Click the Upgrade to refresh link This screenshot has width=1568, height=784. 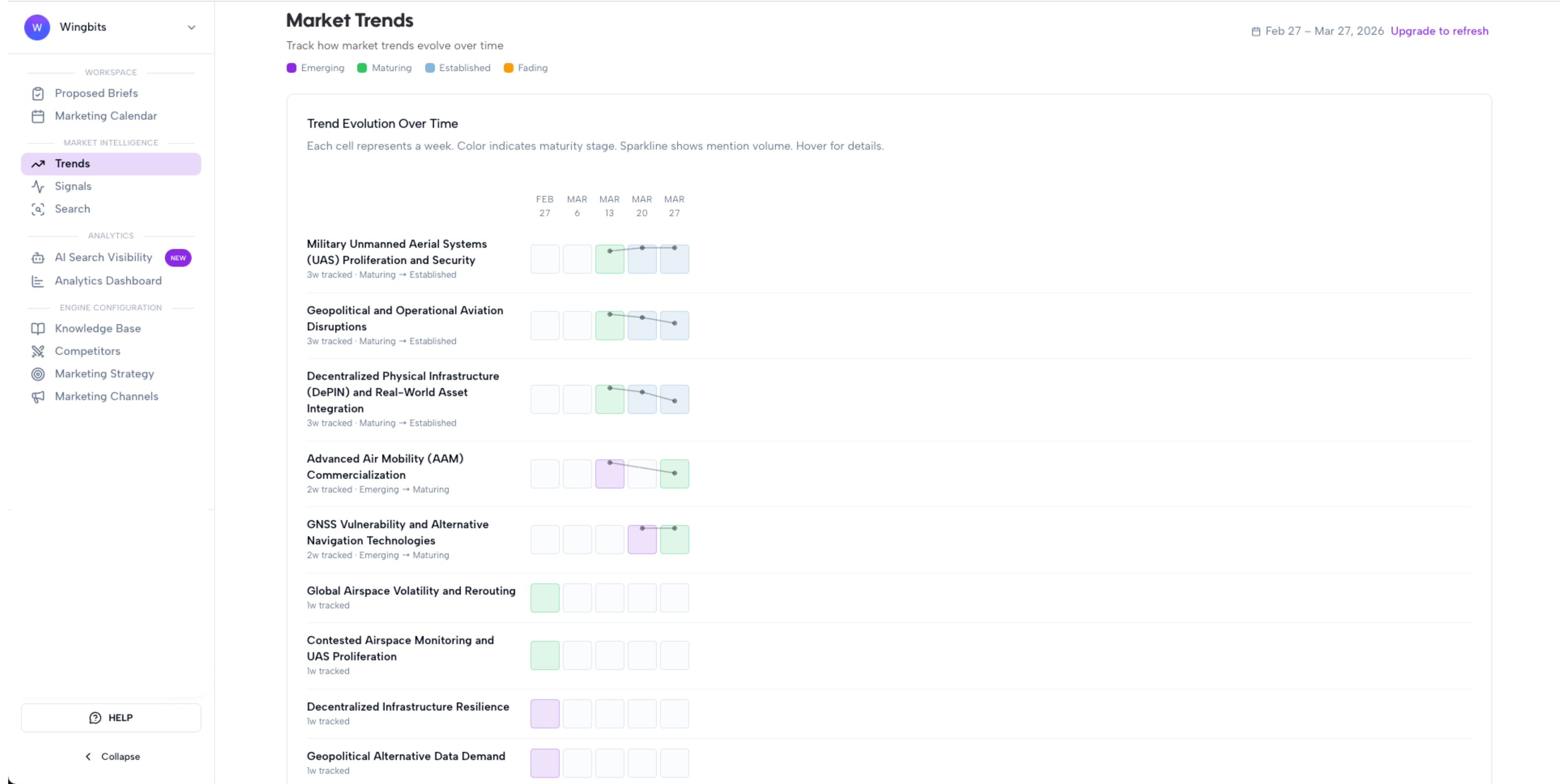(x=1439, y=31)
